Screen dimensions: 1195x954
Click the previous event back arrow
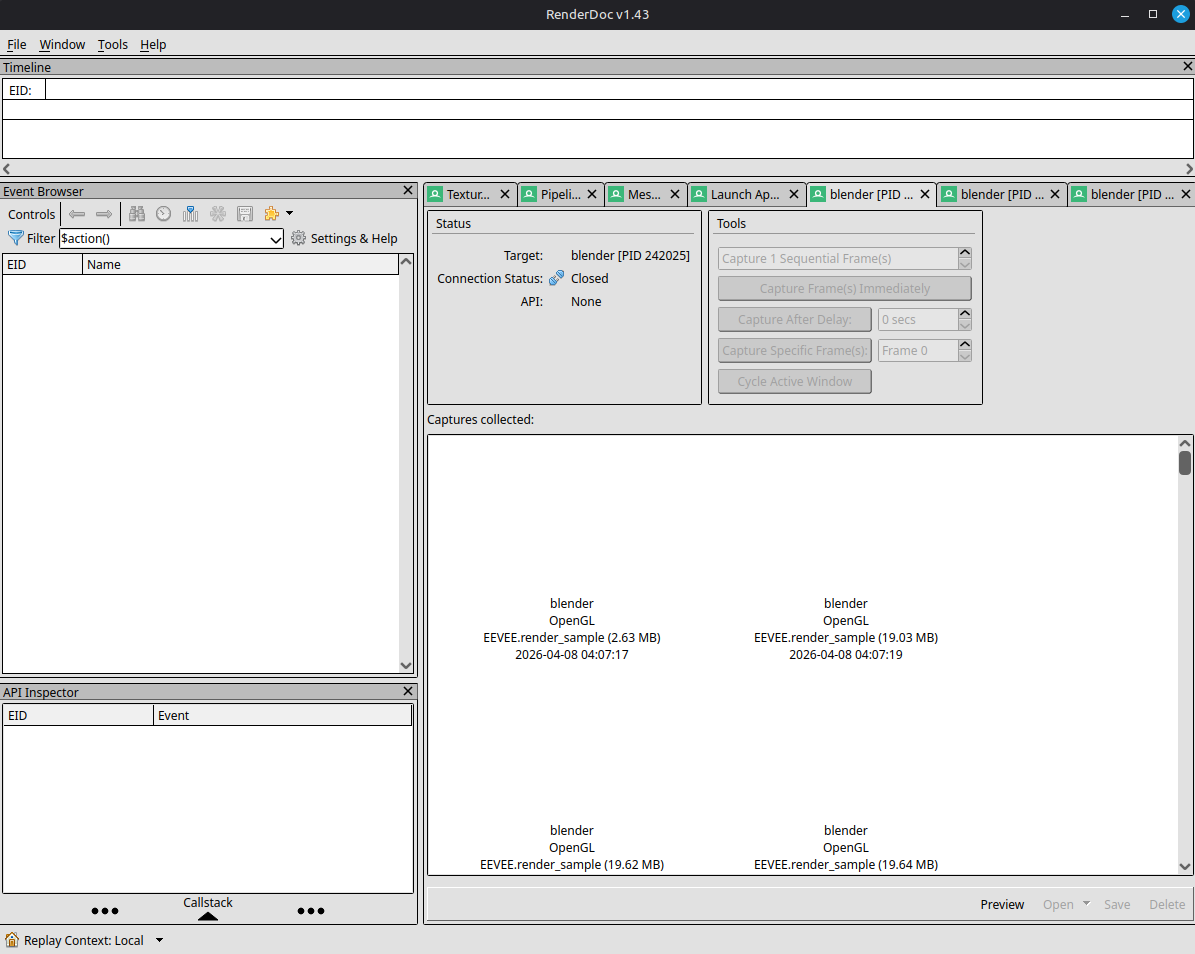click(77, 214)
